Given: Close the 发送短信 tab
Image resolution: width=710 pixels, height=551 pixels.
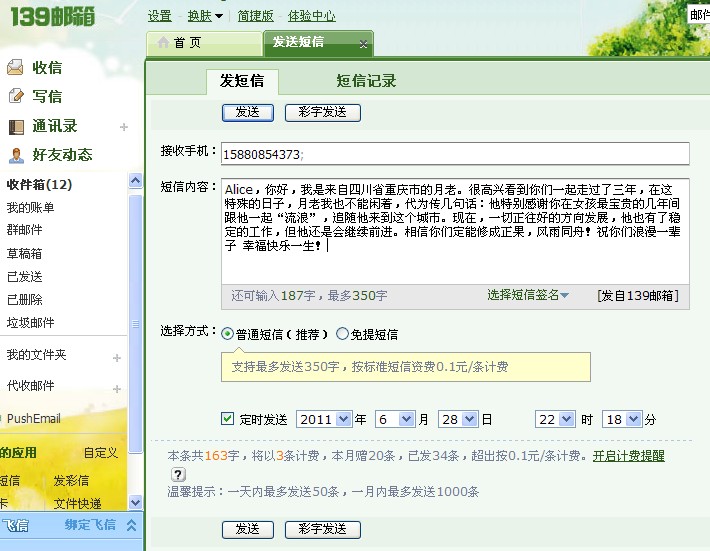Looking at the screenshot, I should (363, 44).
